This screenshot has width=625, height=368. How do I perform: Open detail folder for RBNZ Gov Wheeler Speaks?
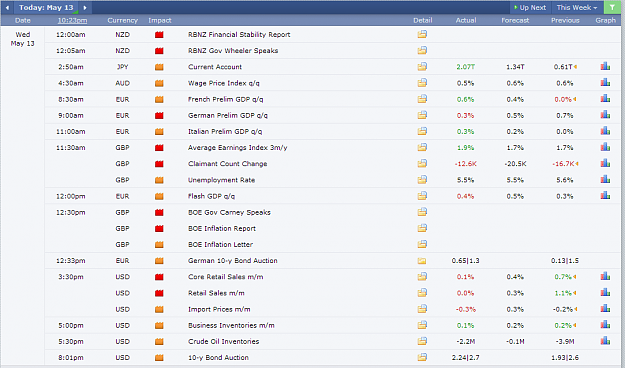(x=422, y=50)
